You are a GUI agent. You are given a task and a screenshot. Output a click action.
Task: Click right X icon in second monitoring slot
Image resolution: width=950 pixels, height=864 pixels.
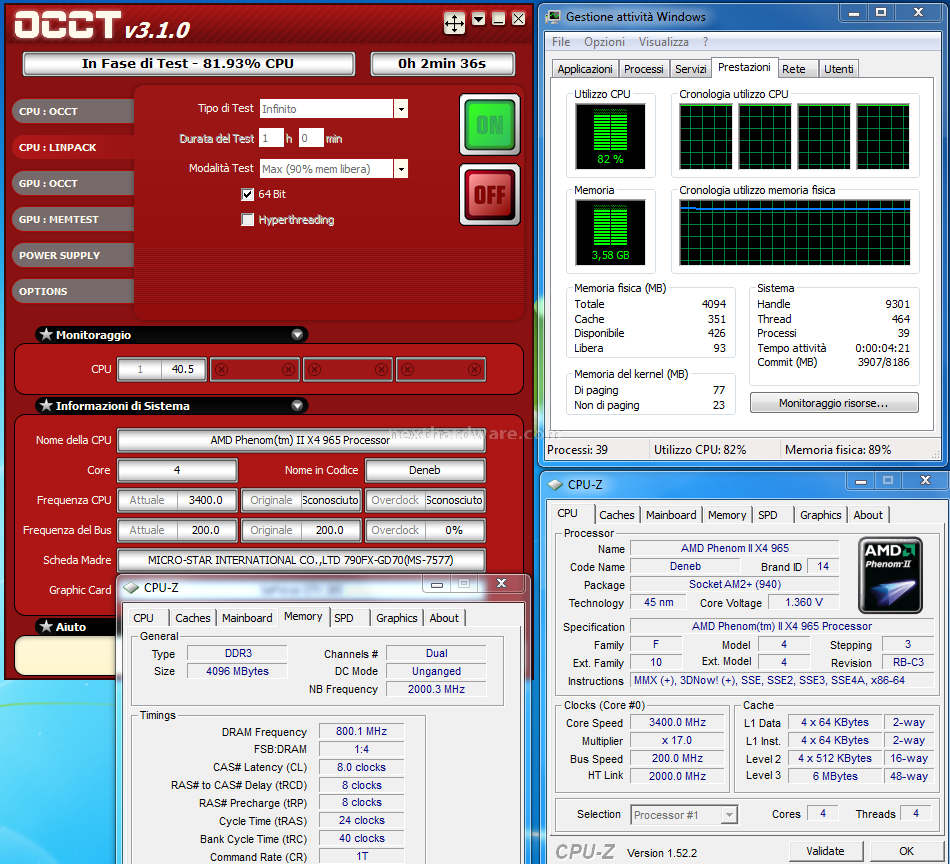[288, 369]
